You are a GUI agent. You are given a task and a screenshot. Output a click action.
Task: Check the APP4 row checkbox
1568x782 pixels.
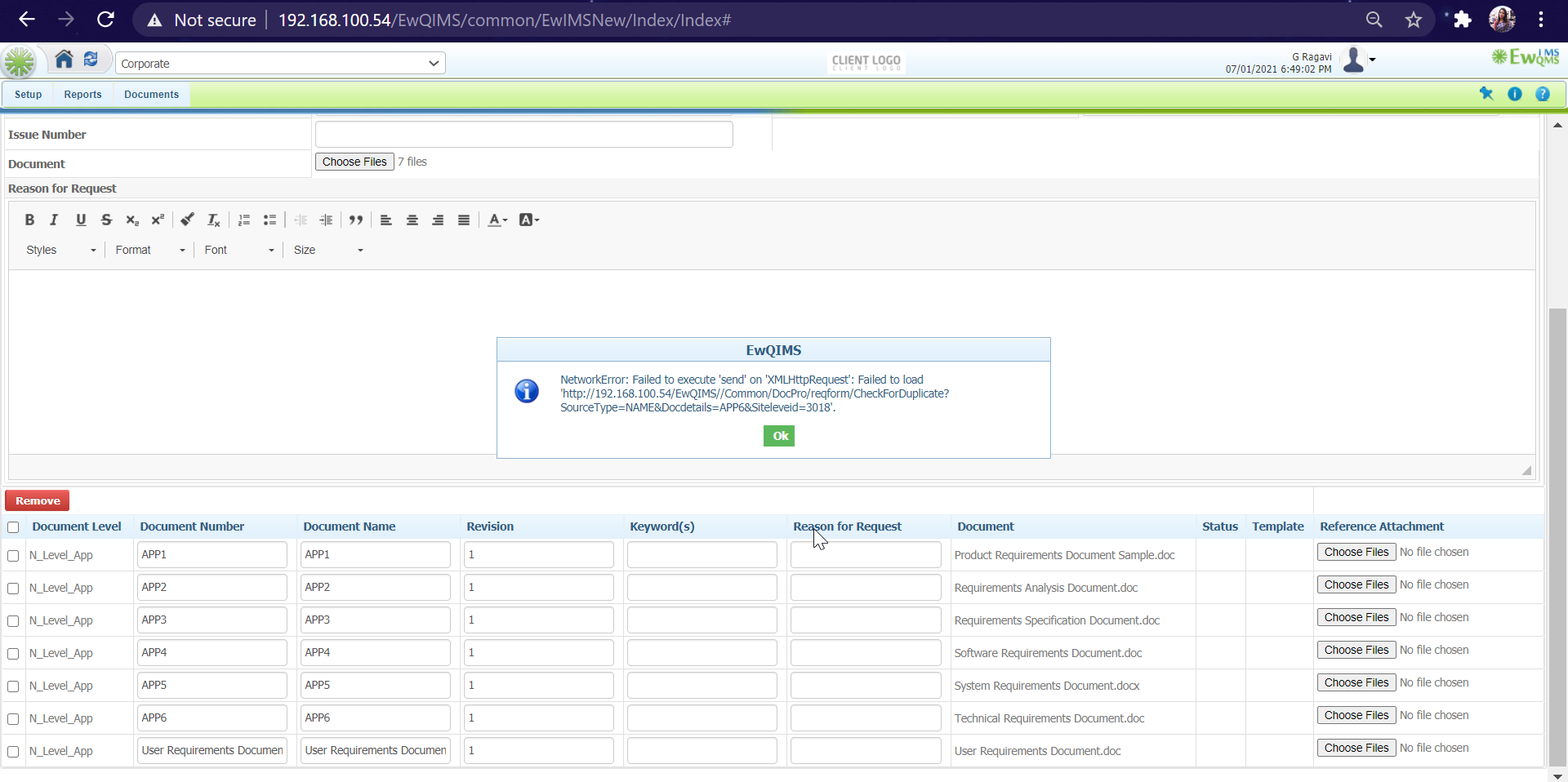[x=13, y=654]
